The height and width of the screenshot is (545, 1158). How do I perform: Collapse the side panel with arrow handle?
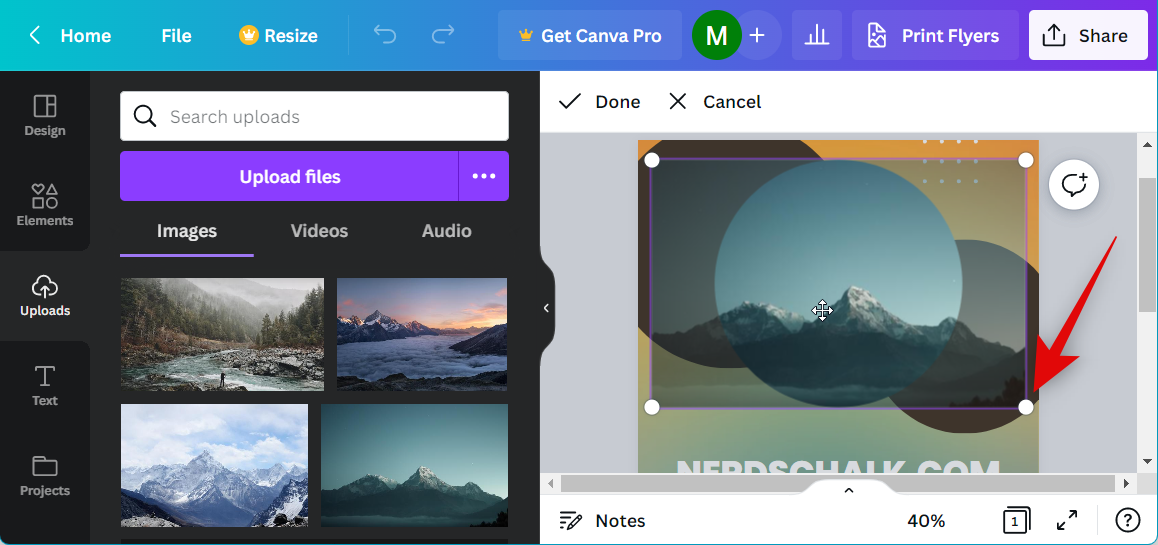coord(546,308)
